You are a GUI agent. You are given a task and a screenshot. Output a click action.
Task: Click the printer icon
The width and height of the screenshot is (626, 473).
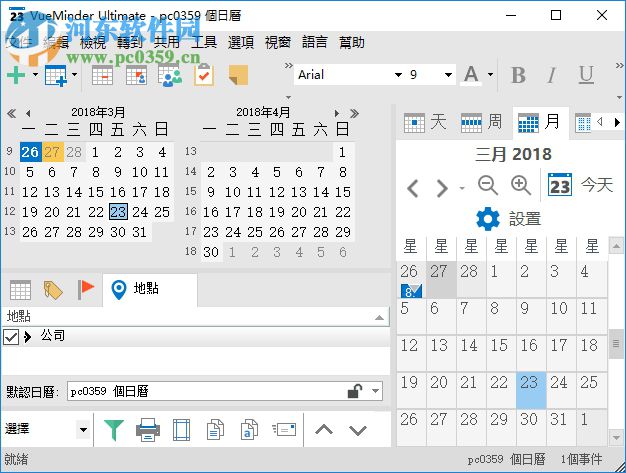tap(148, 430)
